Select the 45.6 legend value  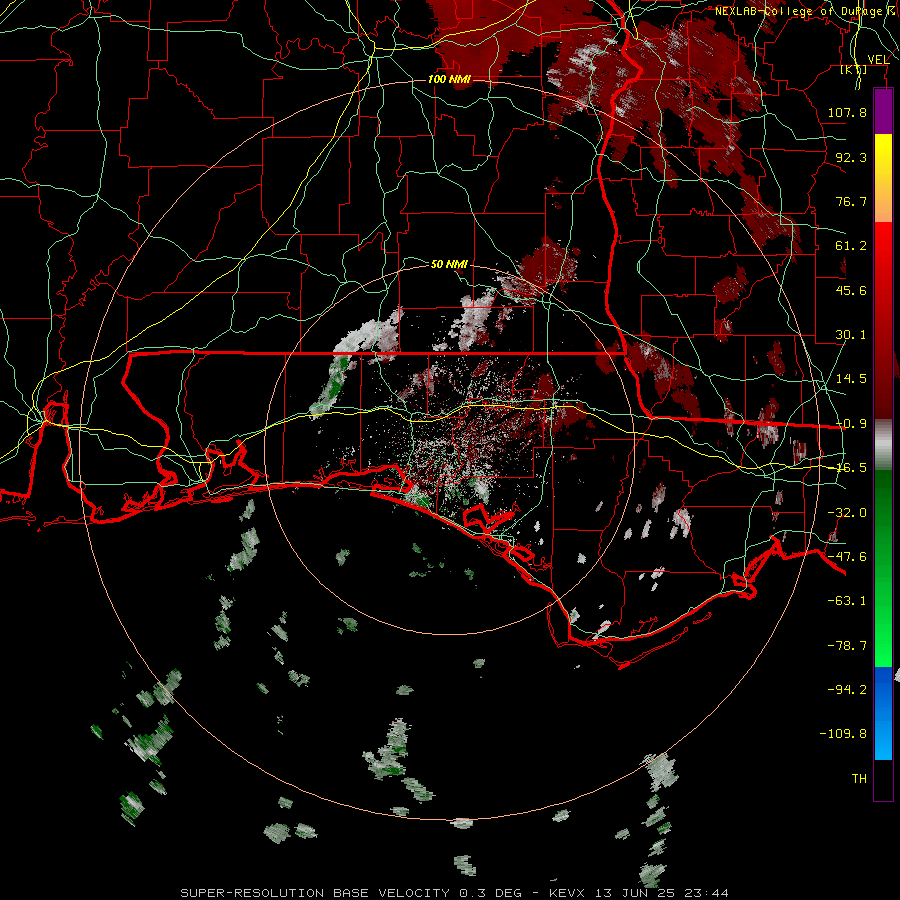point(851,290)
